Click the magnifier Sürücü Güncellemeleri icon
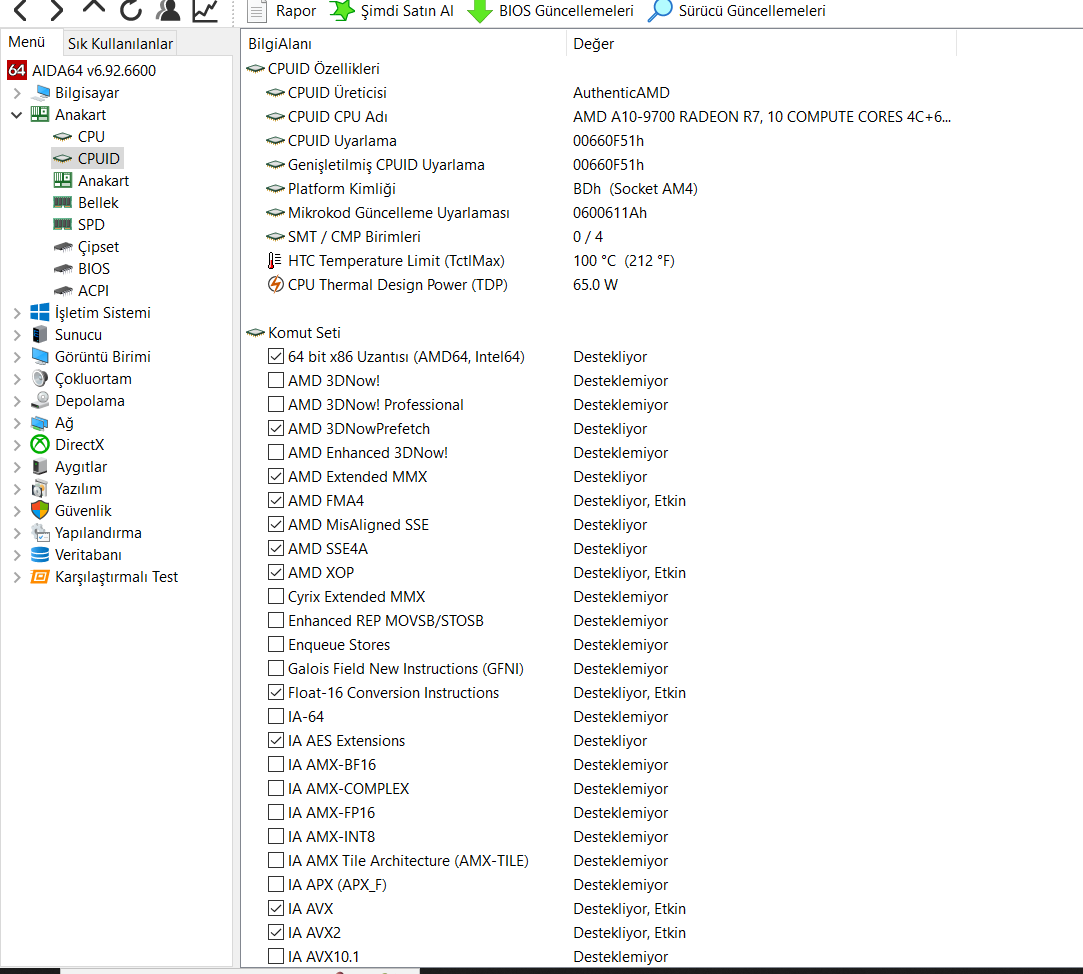Viewport: 1083px width, 974px height. 660,10
